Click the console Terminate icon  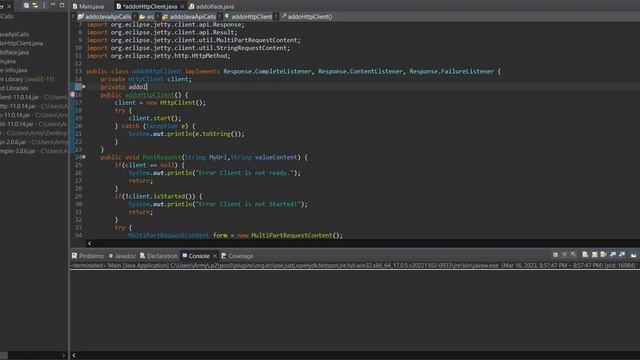coord(556,255)
